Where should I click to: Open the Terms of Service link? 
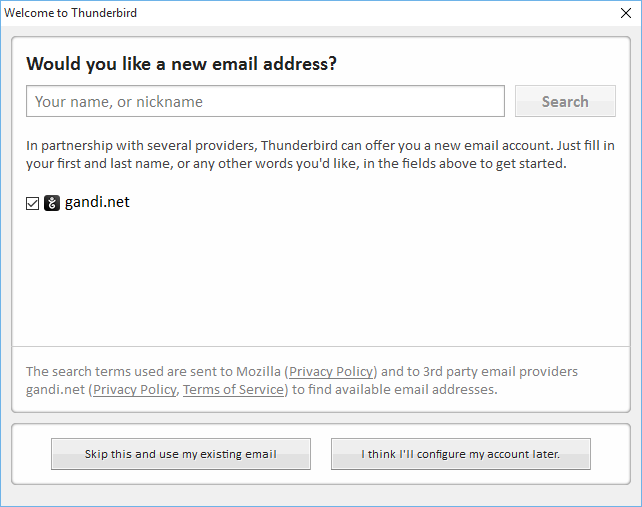click(233, 389)
